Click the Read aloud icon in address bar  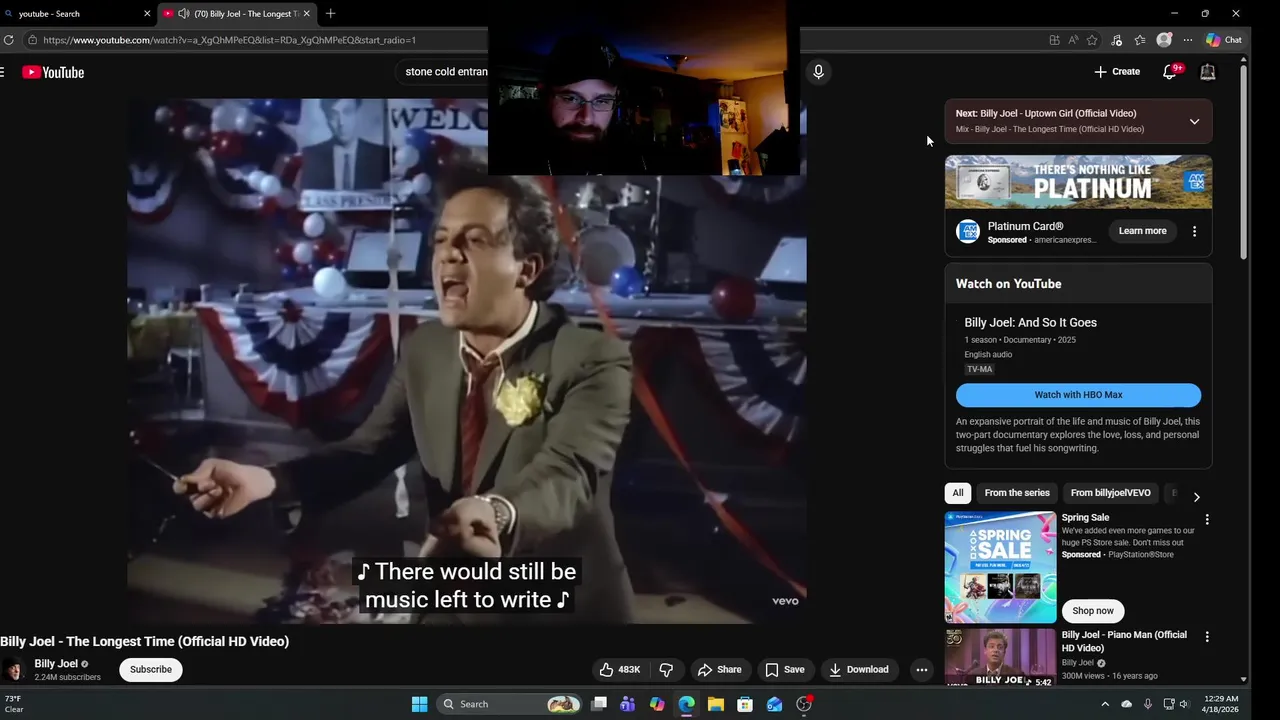[1073, 40]
